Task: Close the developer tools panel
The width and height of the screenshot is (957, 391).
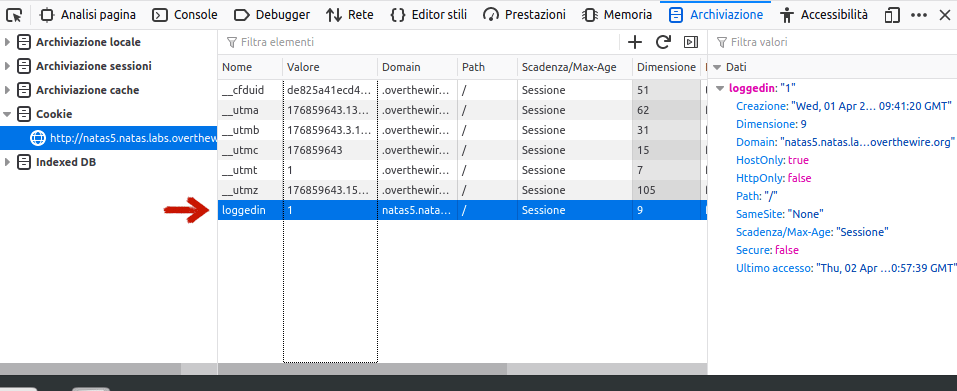Action: point(944,15)
